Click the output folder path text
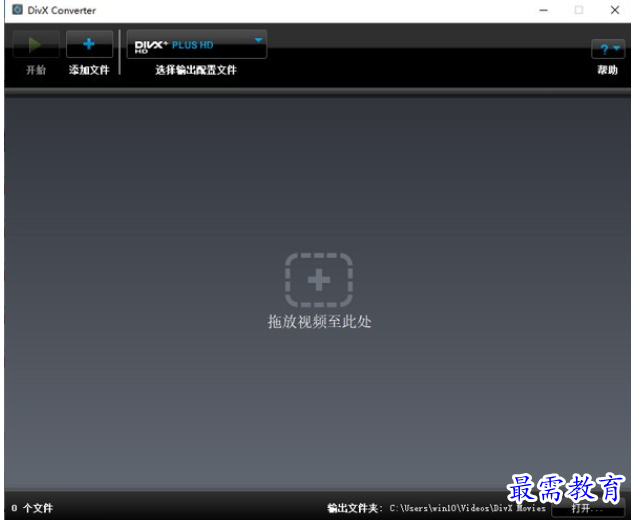This screenshot has width=631, height=520. (467, 508)
